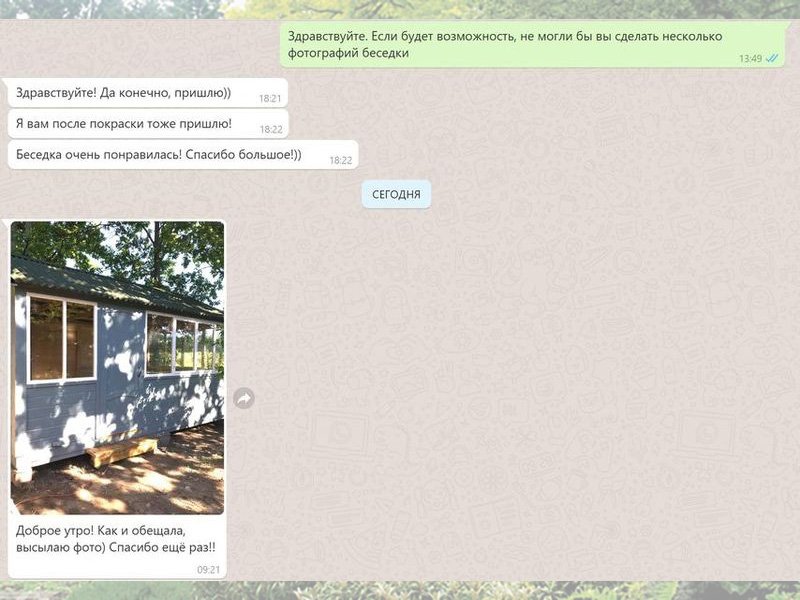
Task: Click the 18:21 message timestamp
Action: pyautogui.click(x=270, y=98)
